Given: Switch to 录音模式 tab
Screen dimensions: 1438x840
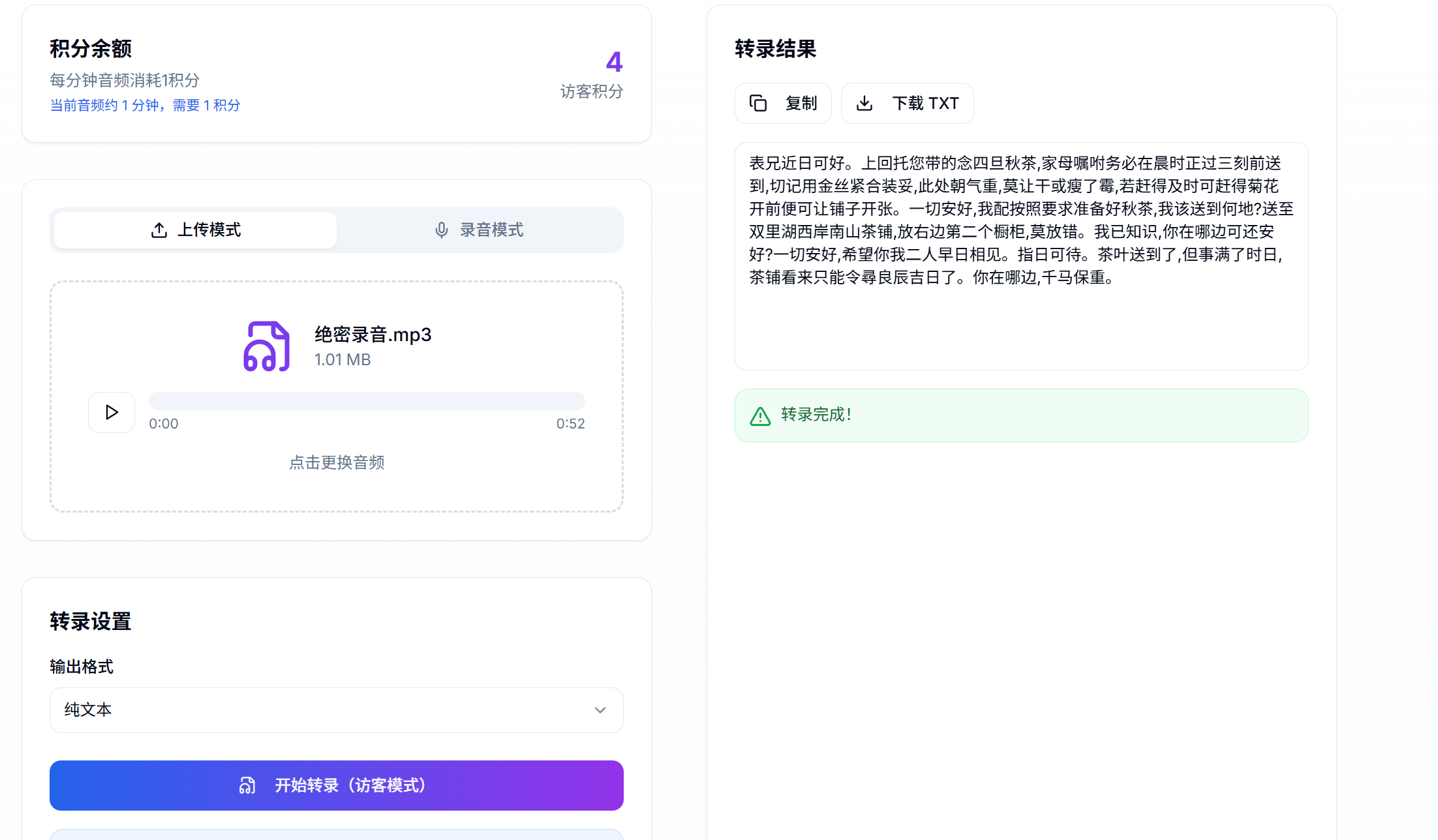Looking at the screenshot, I should [480, 230].
